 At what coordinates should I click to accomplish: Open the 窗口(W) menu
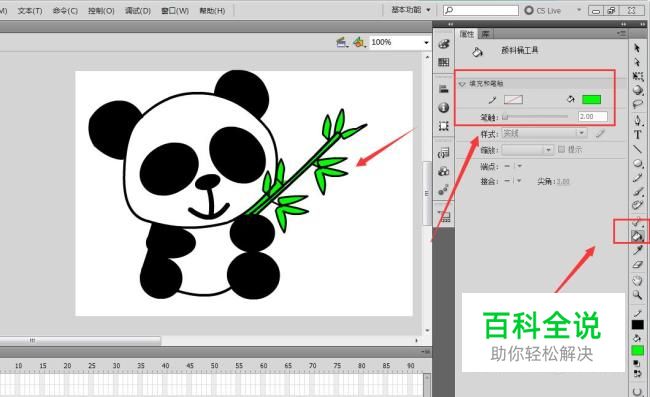tap(175, 11)
